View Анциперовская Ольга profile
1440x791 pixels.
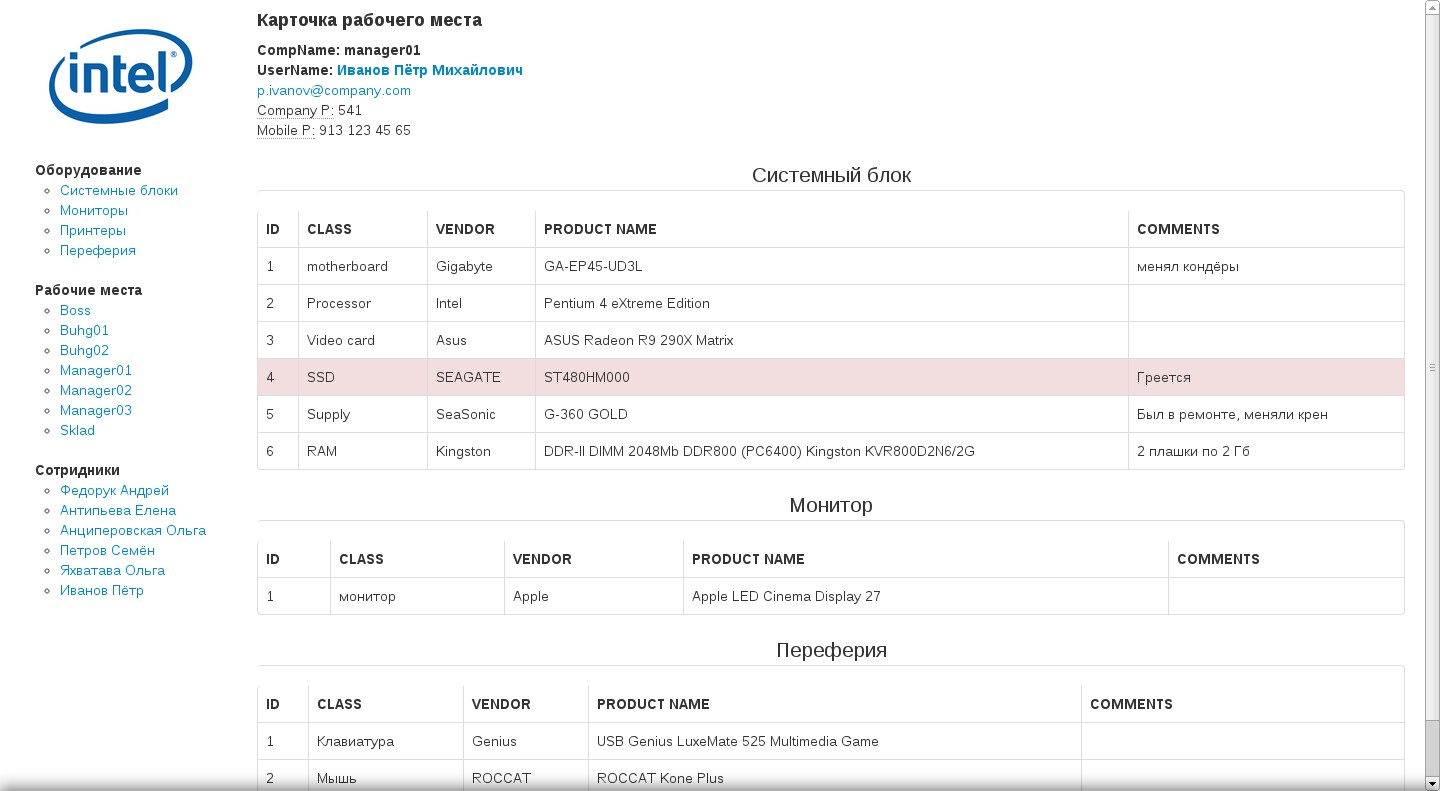132,530
